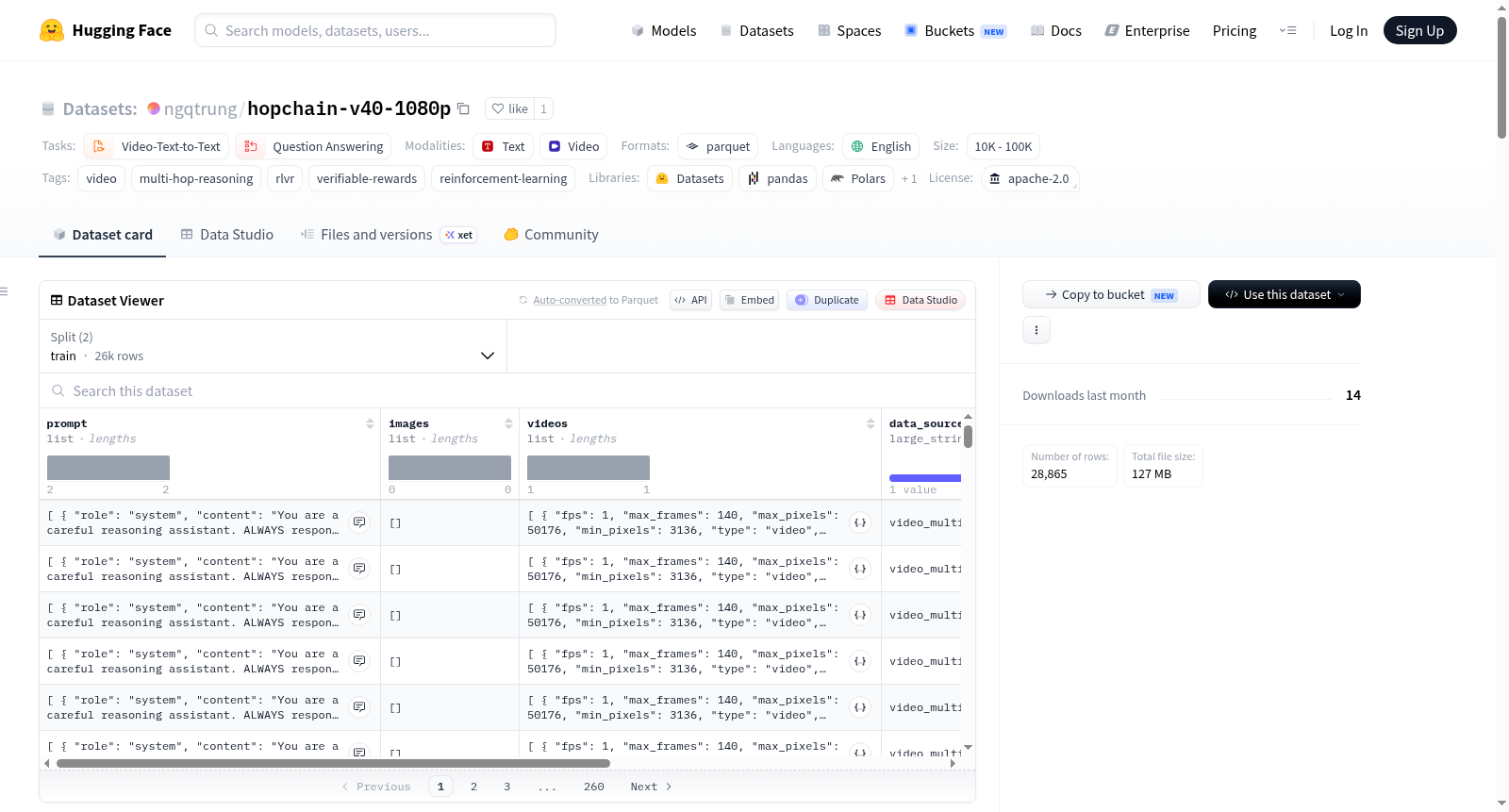Click the Hugging Face logo icon

pos(52,30)
